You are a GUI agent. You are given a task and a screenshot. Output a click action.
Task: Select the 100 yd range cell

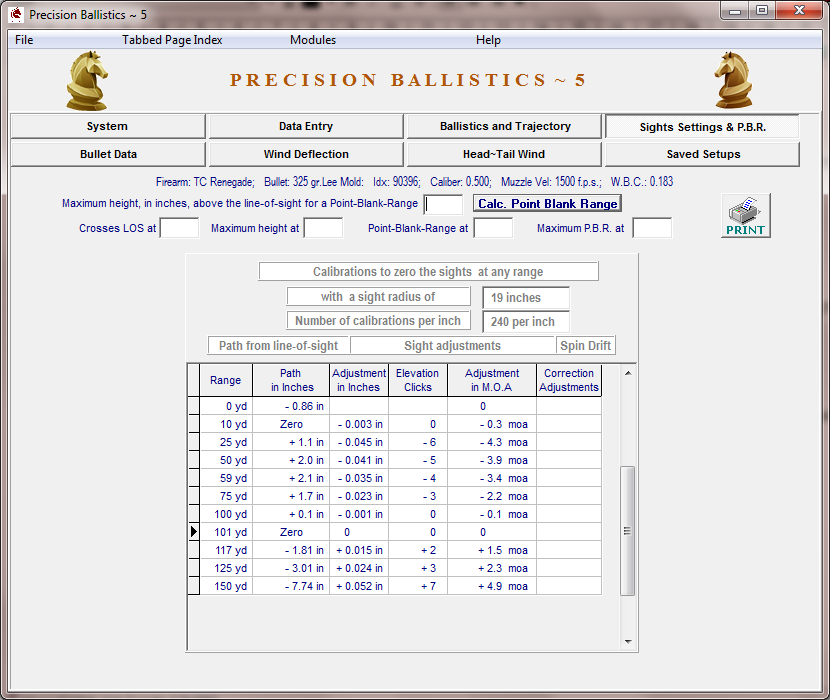click(226, 514)
